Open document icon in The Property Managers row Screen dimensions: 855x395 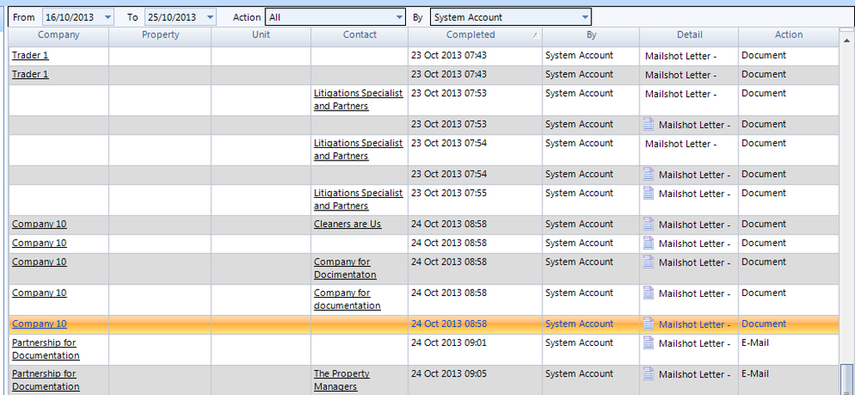pyautogui.click(x=648, y=374)
